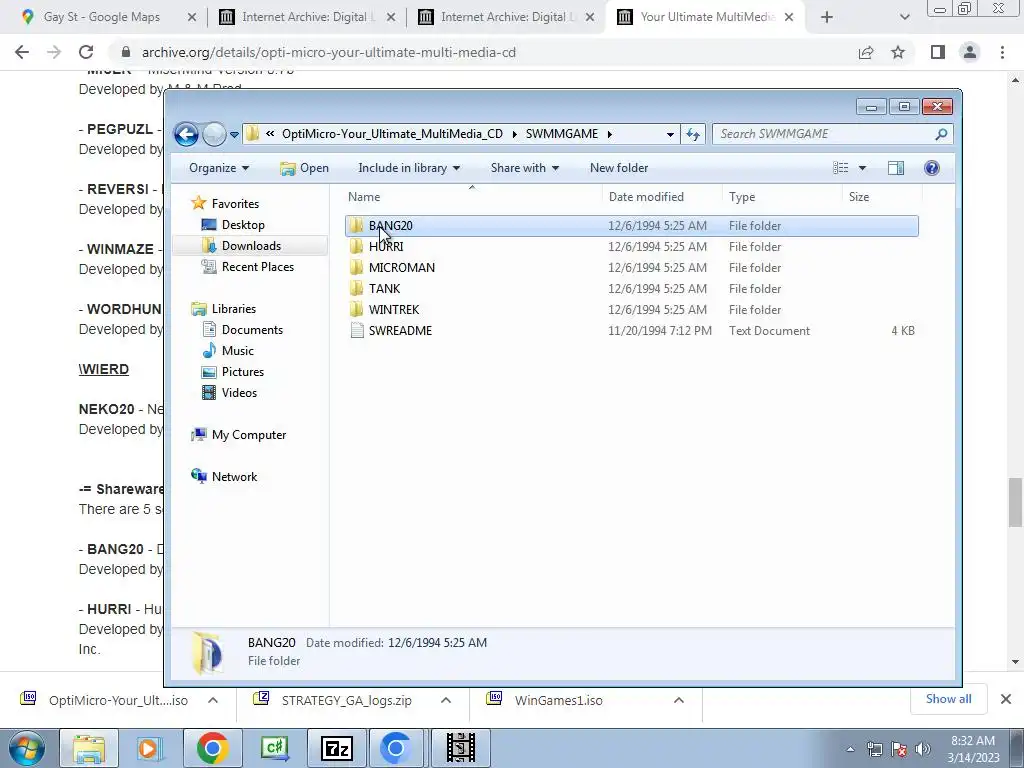Reload the archive.org page
Image resolution: width=1024 pixels, height=768 pixels.
click(x=86, y=52)
